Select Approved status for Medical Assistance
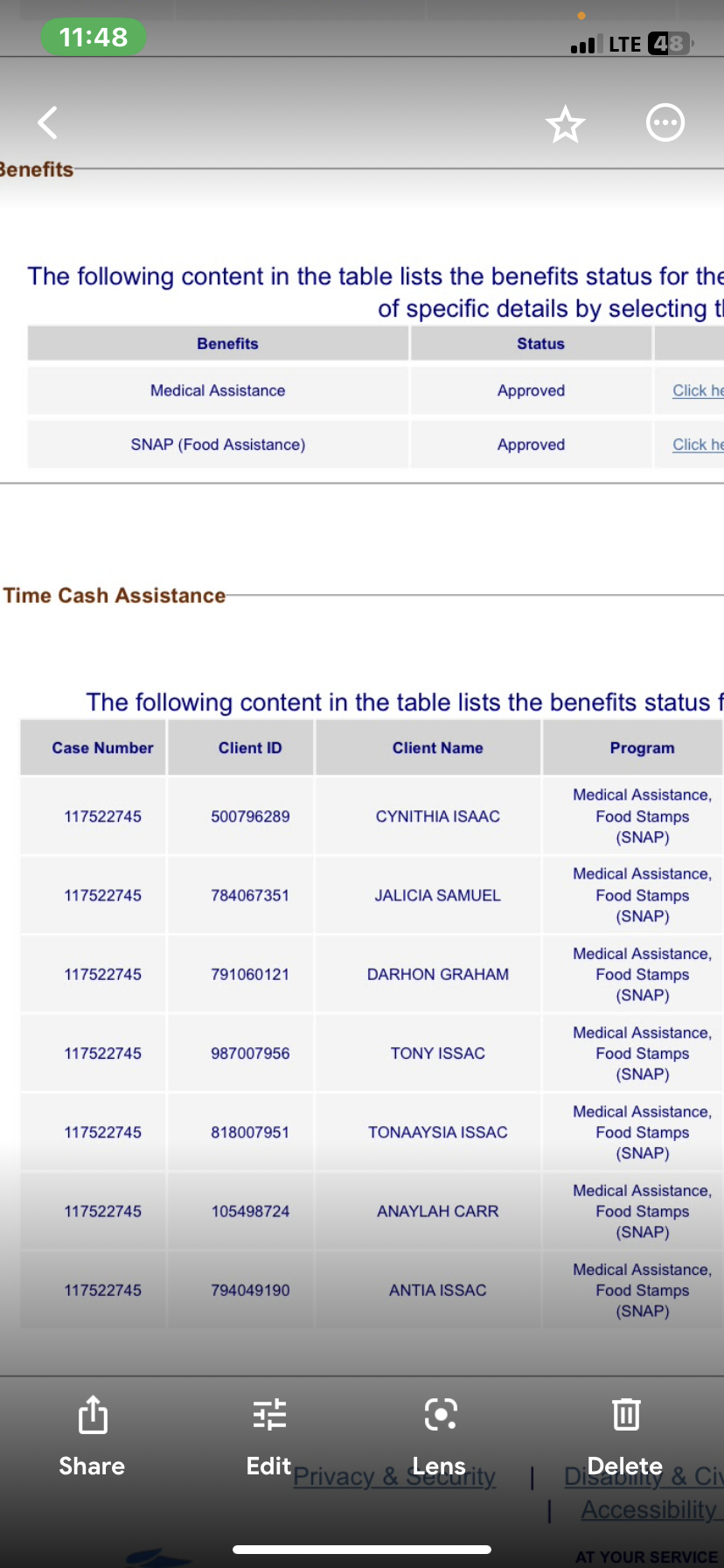The height and width of the screenshot is (1568, 724). [531, 390]
